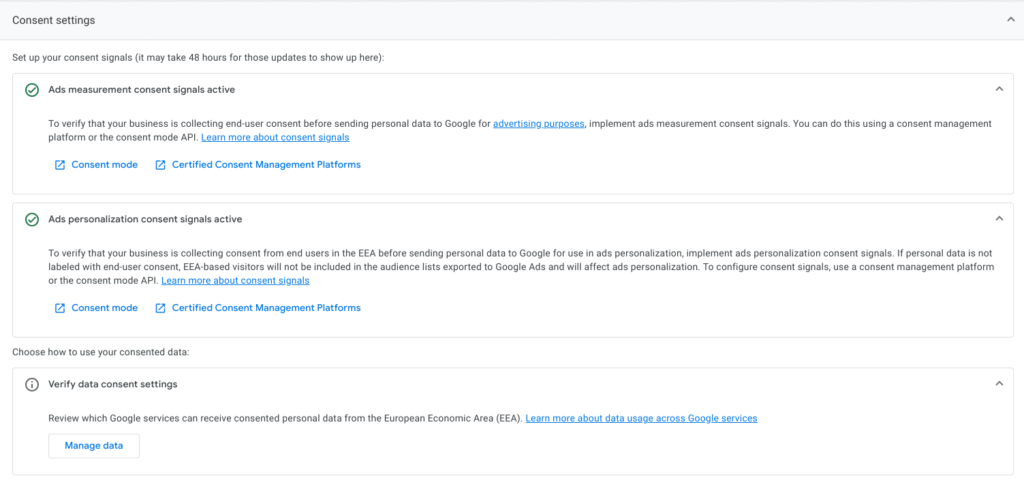Open Consent mode link under Ads personalization
The width and height of the screenshot is (1024, 491).
pyautogui.click(x=104, y=308)
